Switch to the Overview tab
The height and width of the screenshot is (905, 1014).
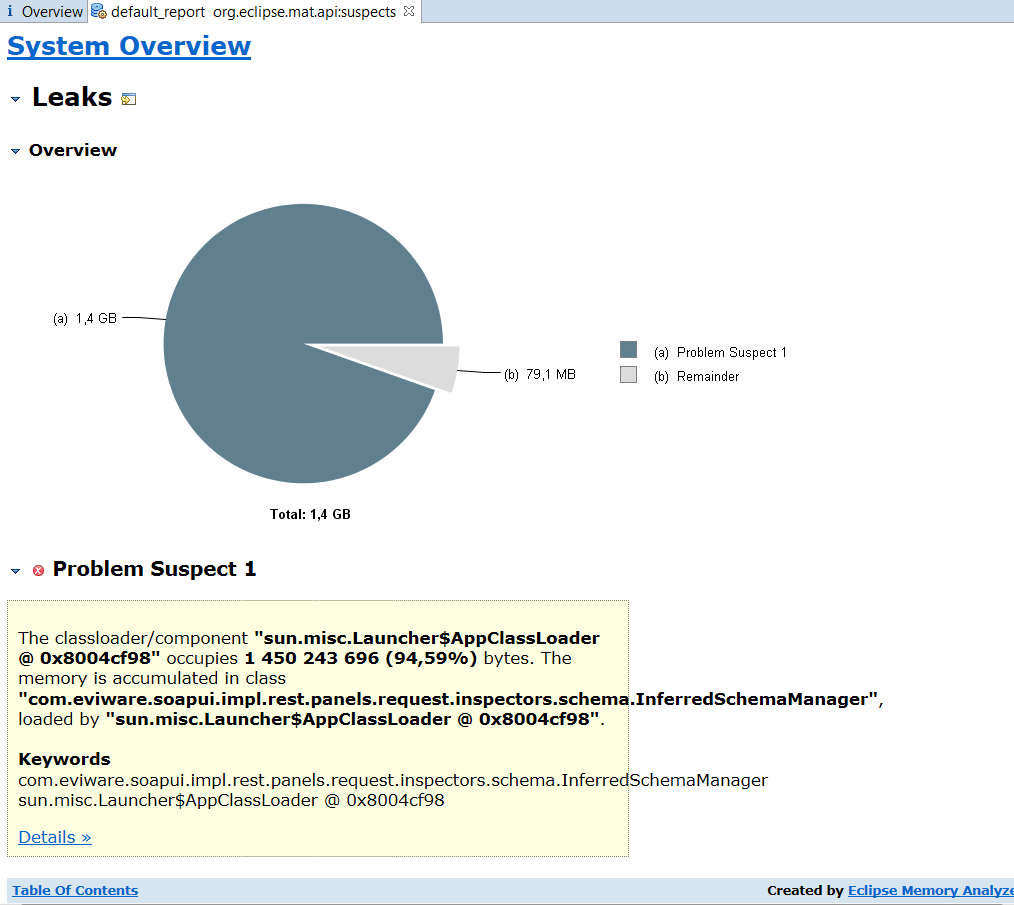52,12
